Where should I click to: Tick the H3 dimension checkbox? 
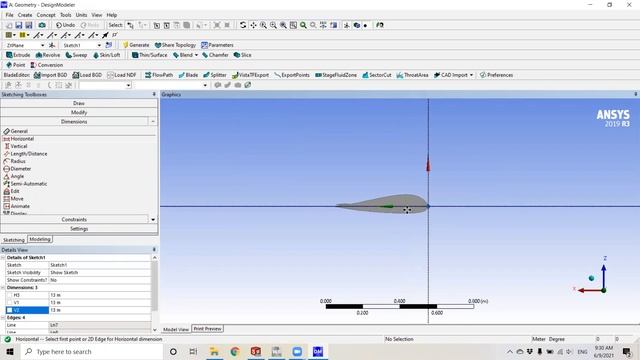click(x=10, y=295)
